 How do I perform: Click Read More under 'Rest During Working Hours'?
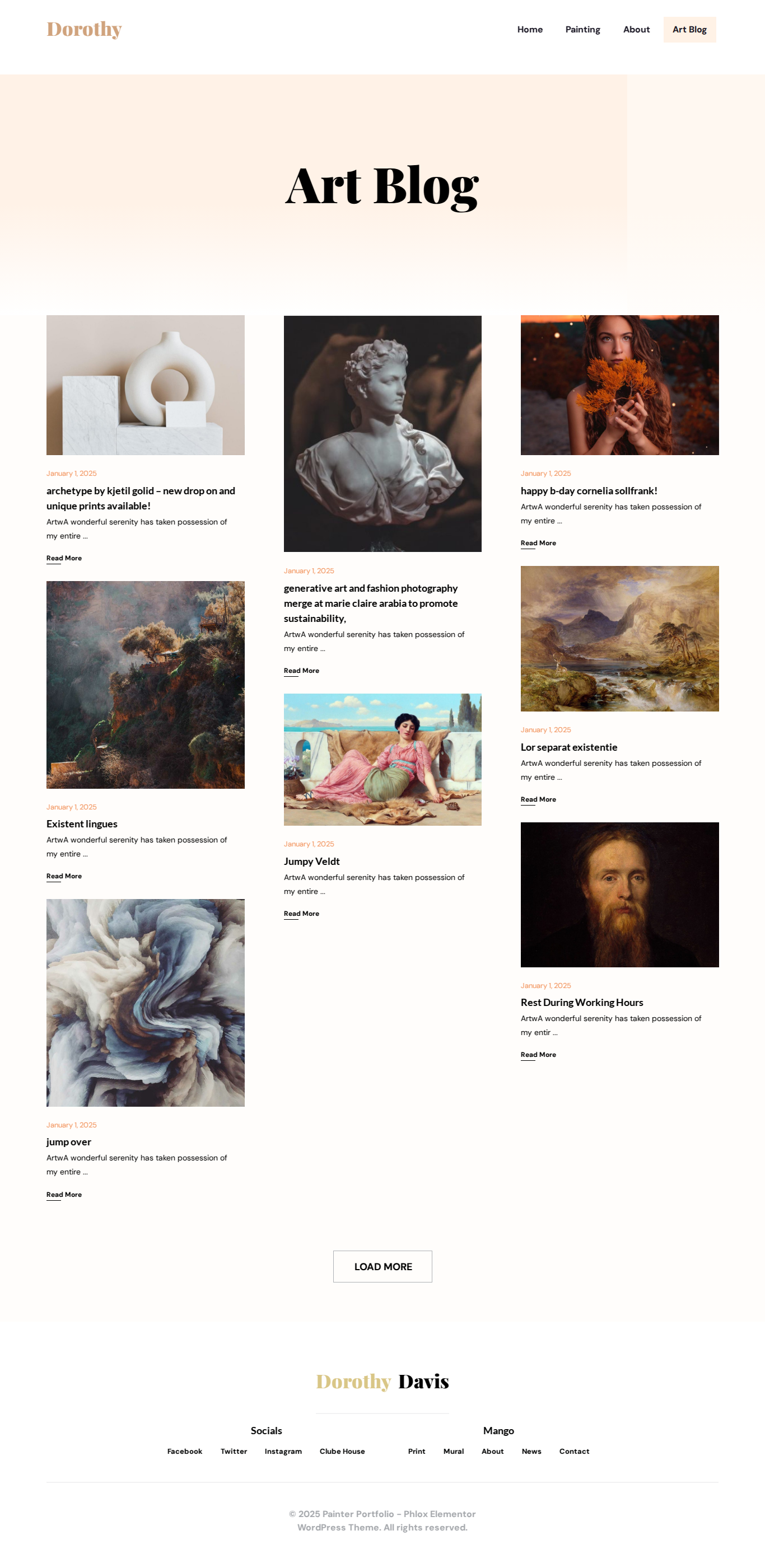[x=538, y=1054]
